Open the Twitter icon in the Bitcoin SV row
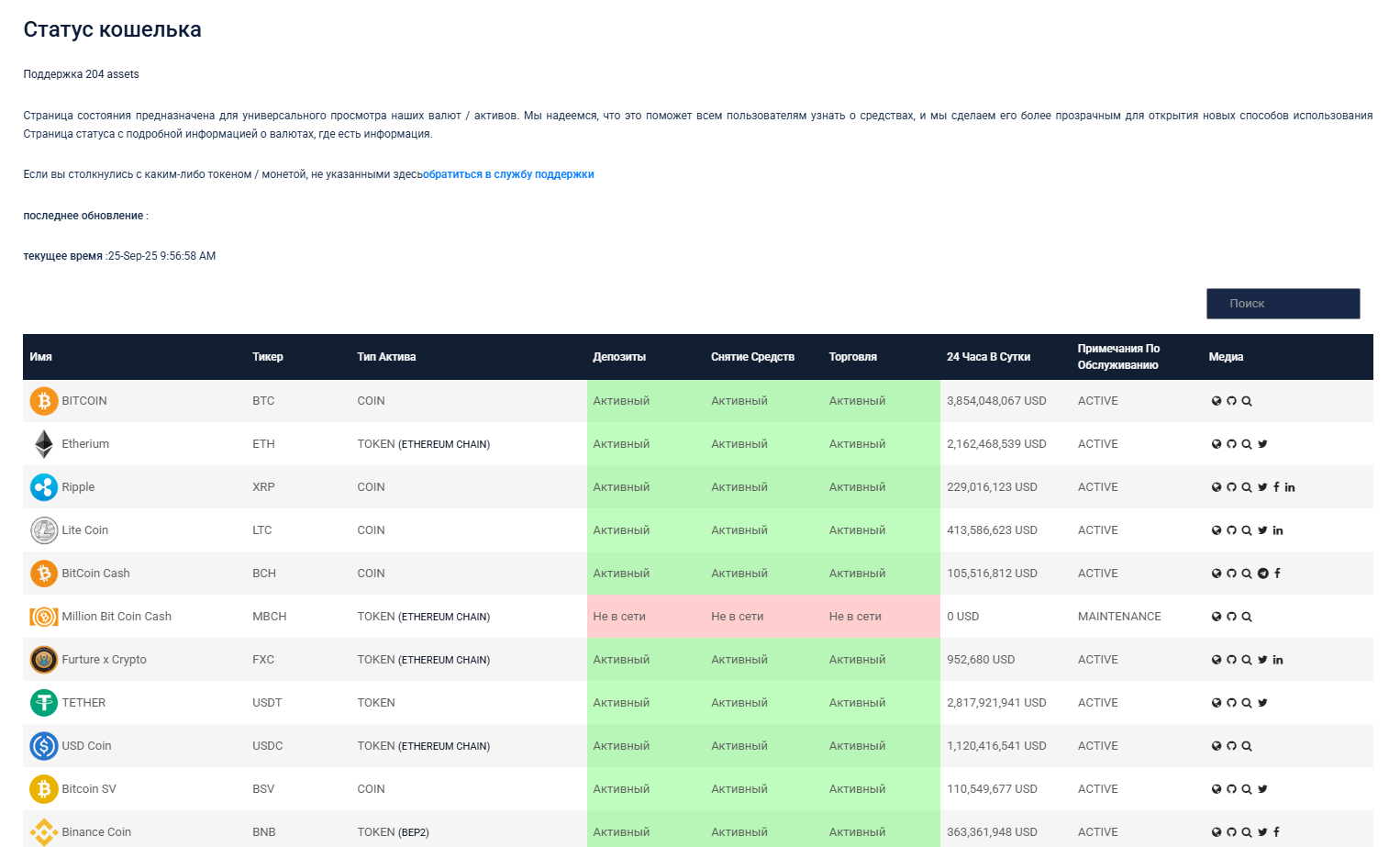Viewport: 1400px width, 847px height. (1262, 789)
